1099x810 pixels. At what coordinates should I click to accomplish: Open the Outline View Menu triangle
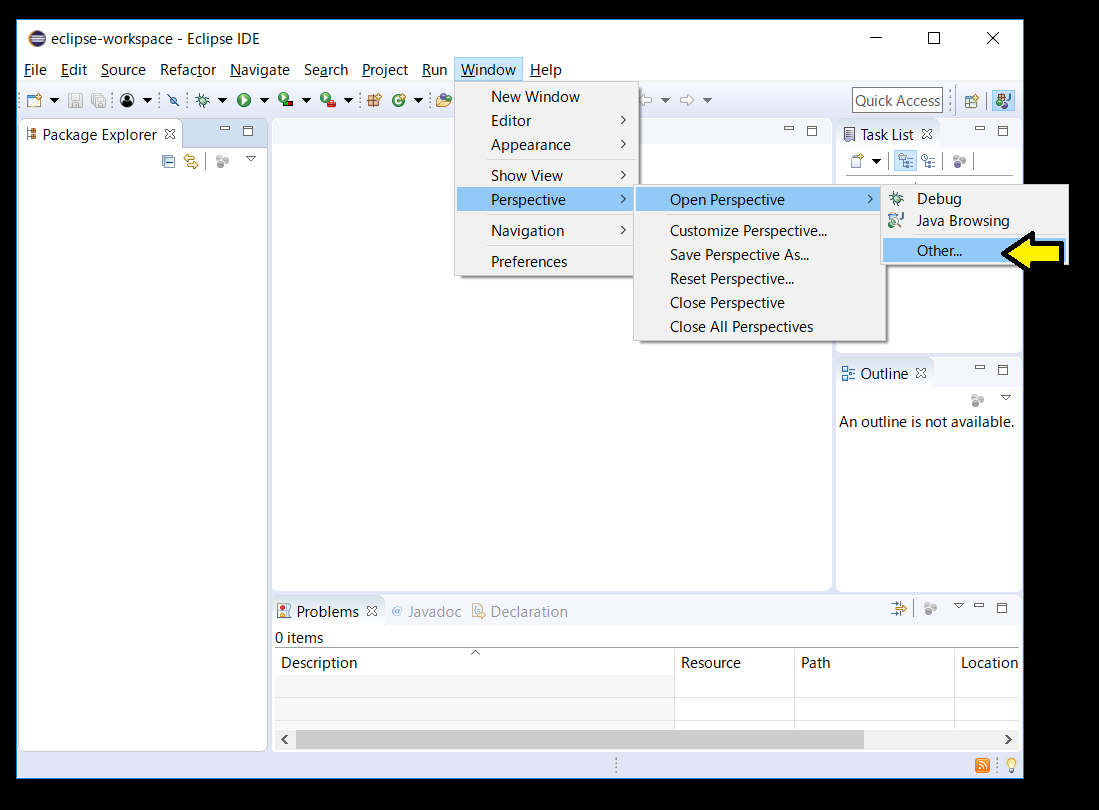click(x=1006, y=397)
